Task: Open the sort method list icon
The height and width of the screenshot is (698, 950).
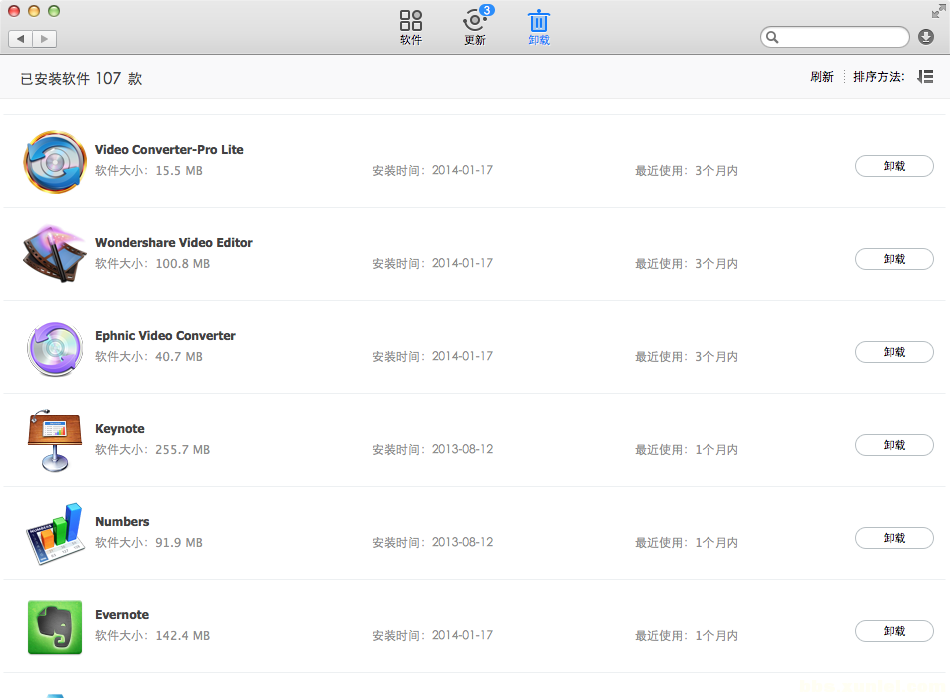Action: (x=925, y=77)
